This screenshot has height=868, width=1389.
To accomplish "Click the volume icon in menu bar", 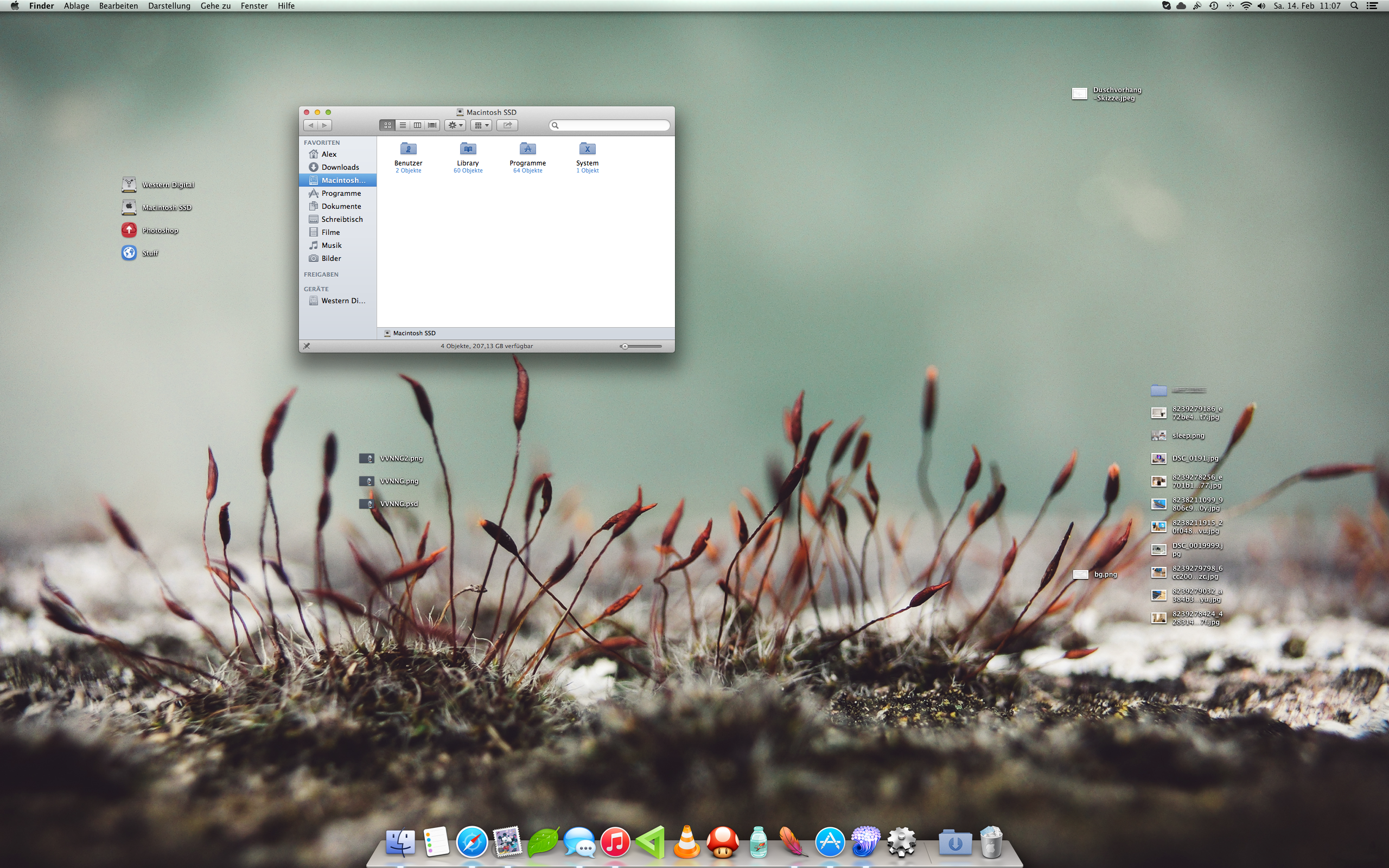I will [1261, 6].
